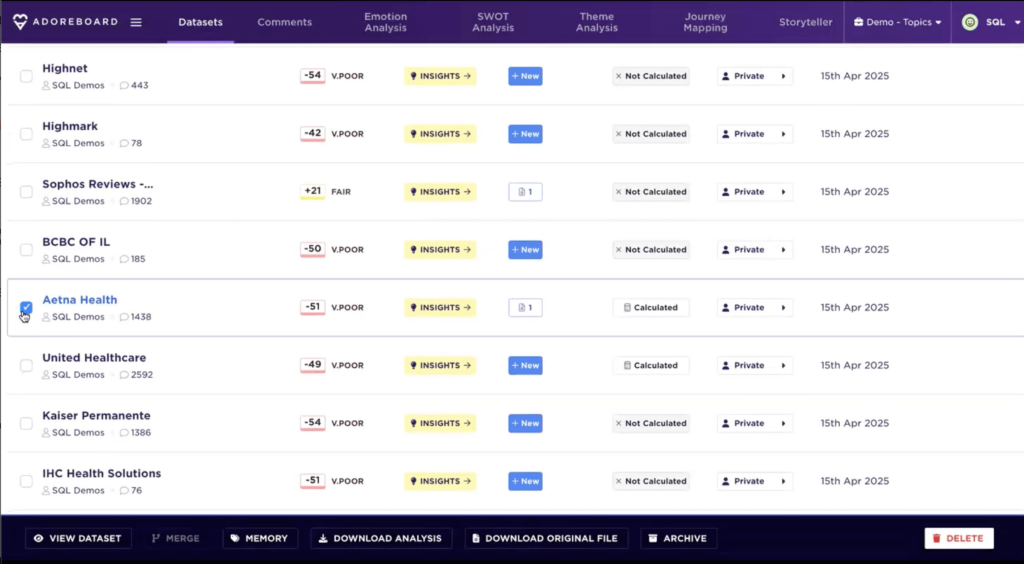Click the View Dataset button
Image resolution: width=1024 pixels, height=564 pixels.
[78, 539]
